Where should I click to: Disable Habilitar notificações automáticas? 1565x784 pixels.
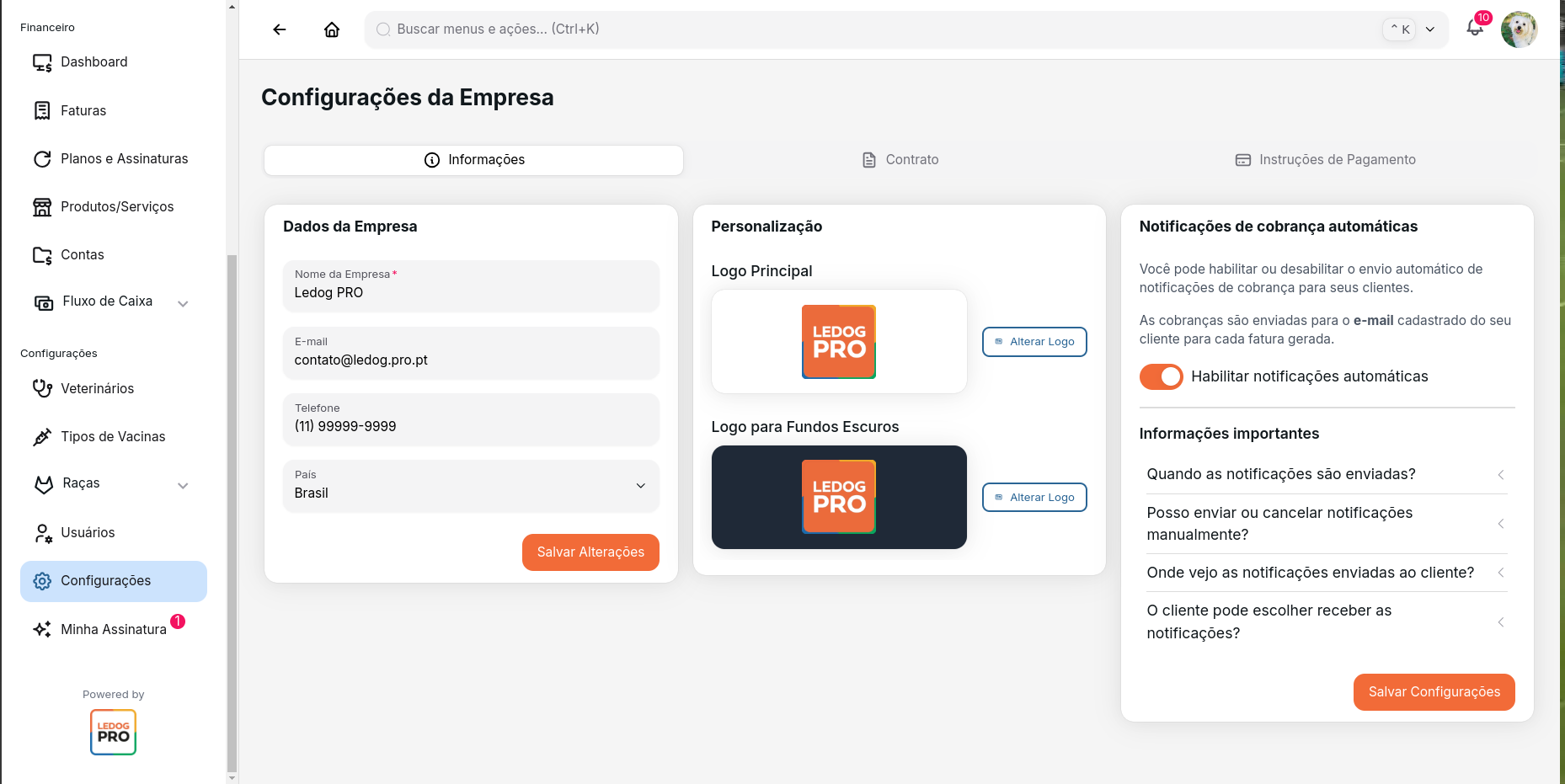point(1162,376)
